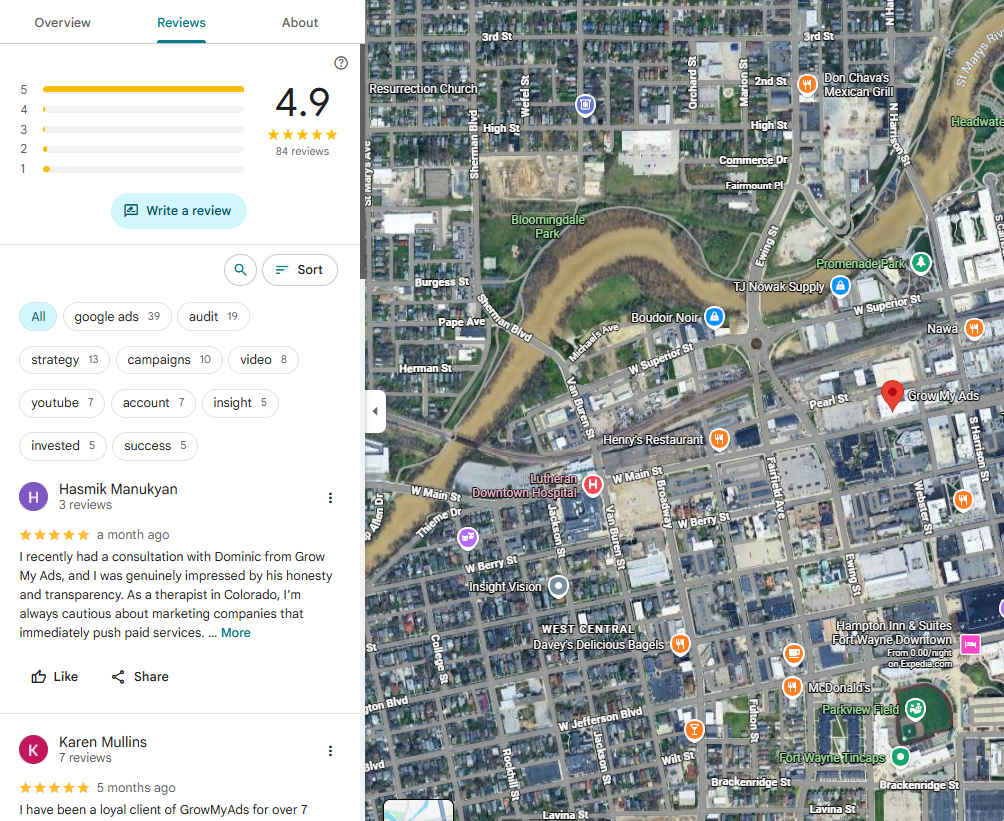Click the purple theater mask pin
Image resolution: width=1004 pixels, height=821 pixels.
pyautogui.click(x=468, y=537)
